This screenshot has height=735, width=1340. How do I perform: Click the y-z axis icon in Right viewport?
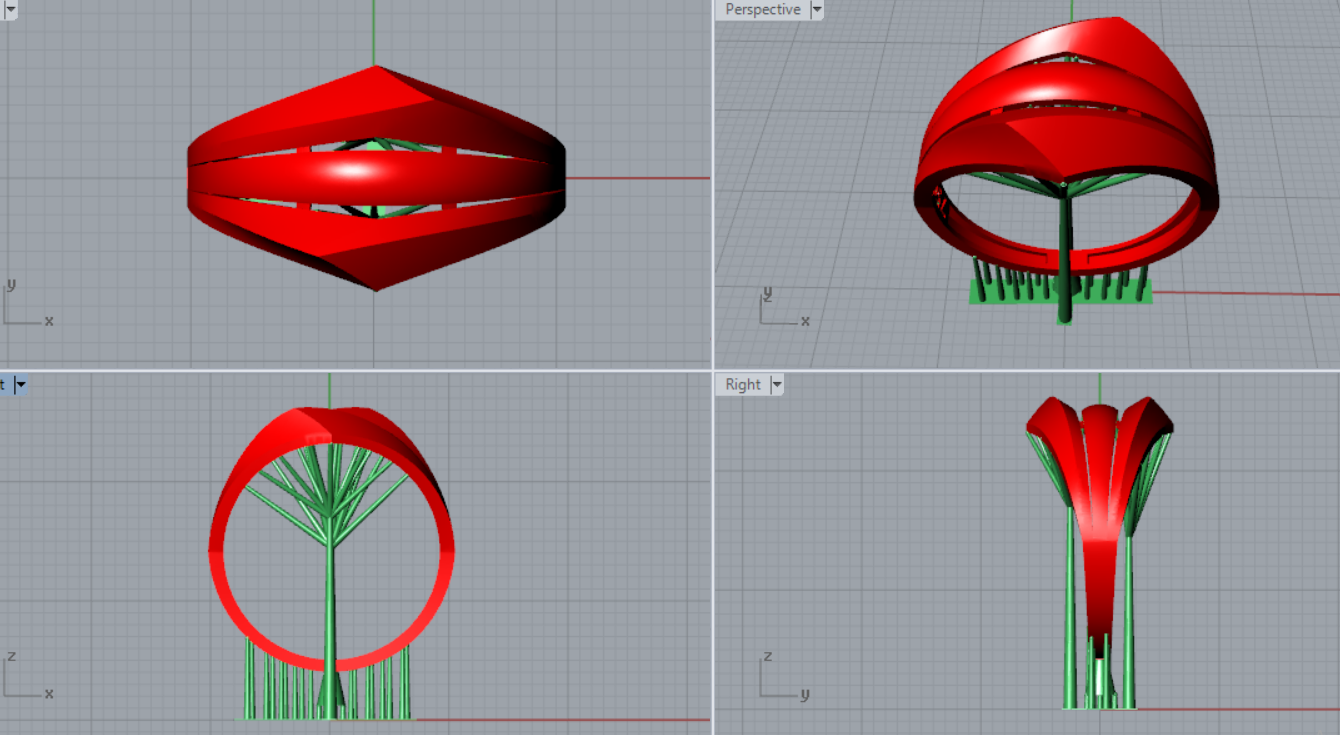pos(780,677)
